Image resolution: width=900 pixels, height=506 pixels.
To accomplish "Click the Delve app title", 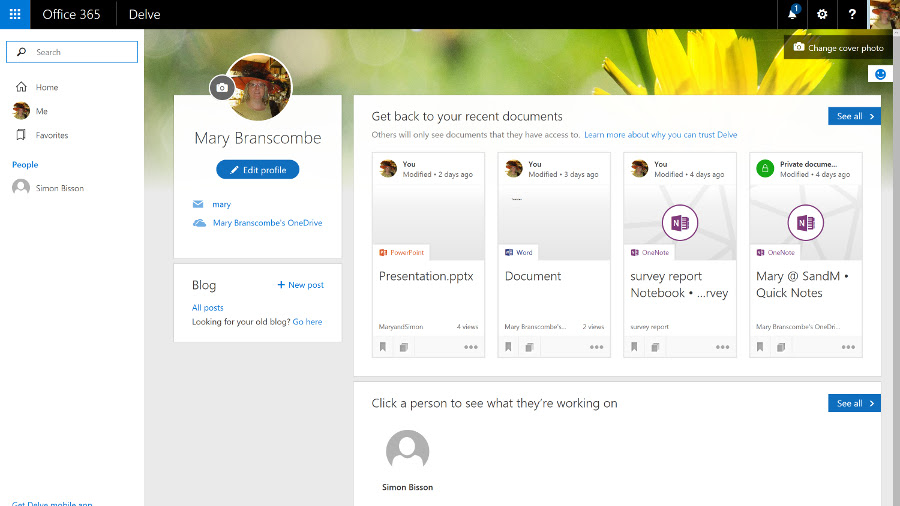I will [x=145, y=14].
